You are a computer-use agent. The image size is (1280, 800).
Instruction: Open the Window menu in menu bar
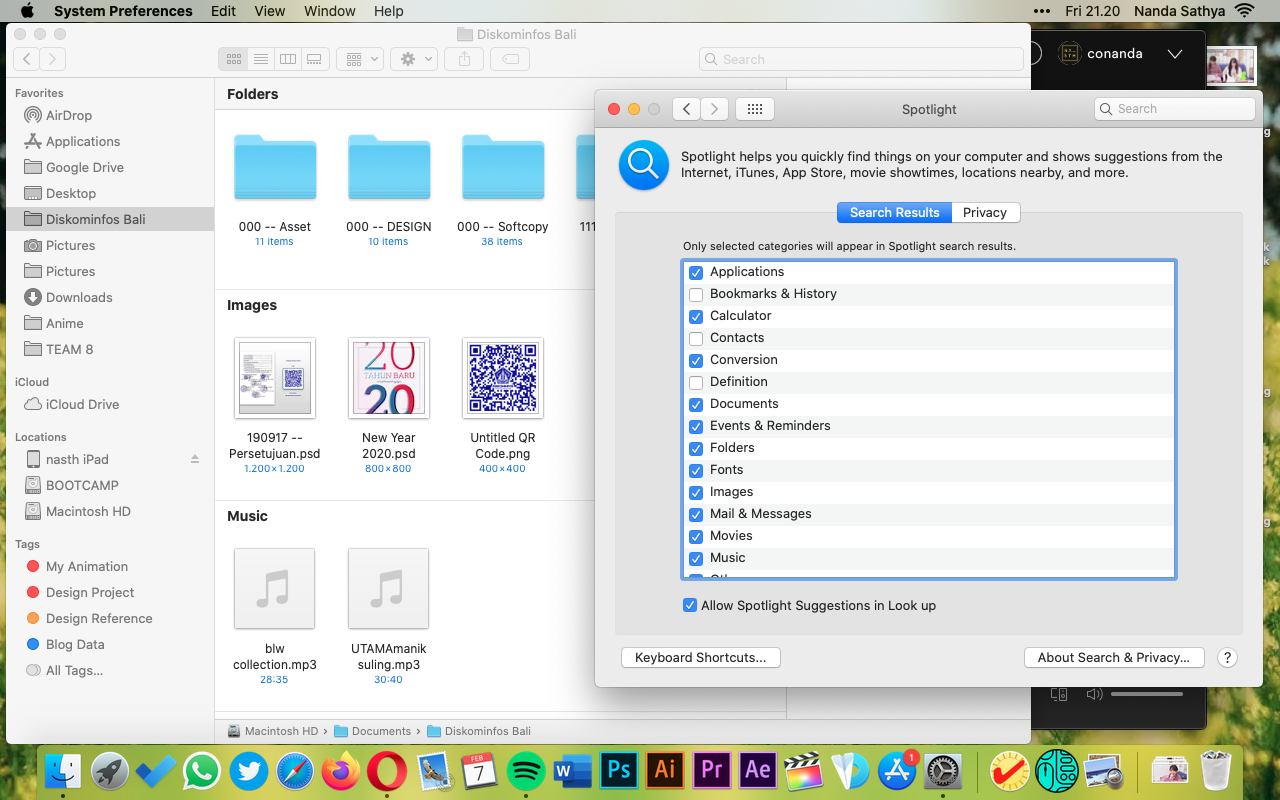coord(329,11)
